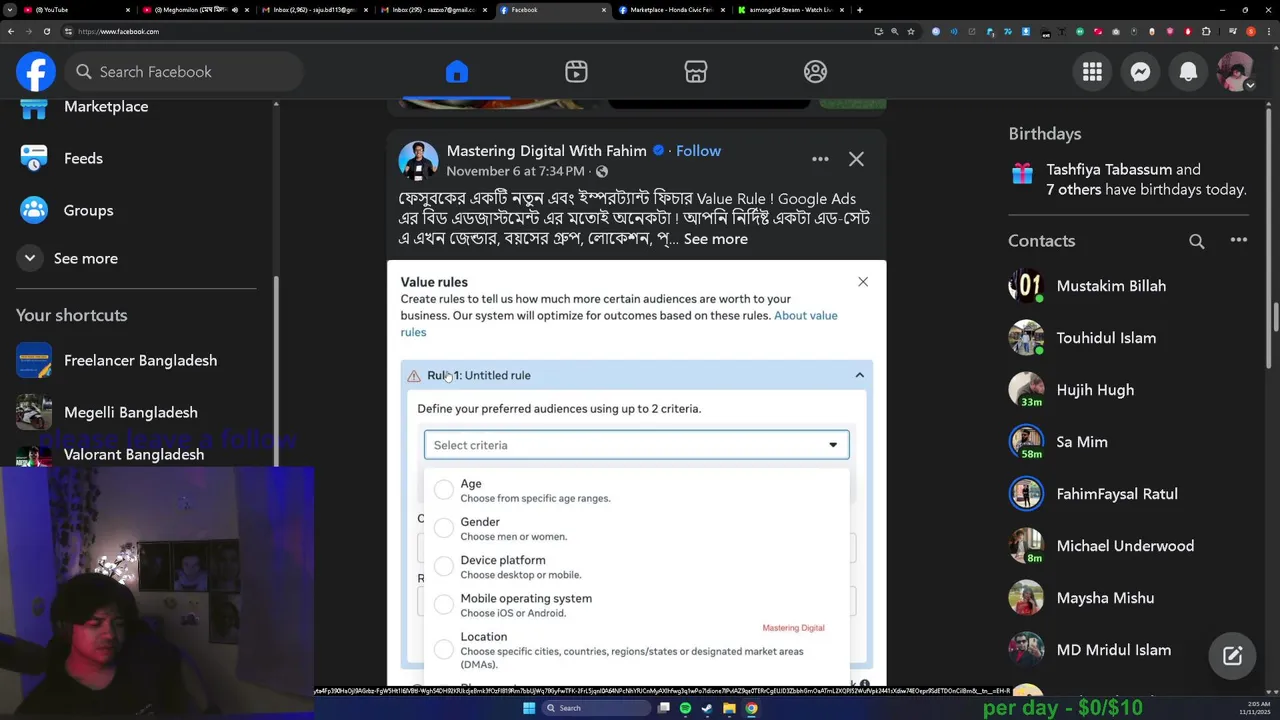Click the taskbar Search box
This screenshot has height=720, width=1280.
tap(594, 708)
